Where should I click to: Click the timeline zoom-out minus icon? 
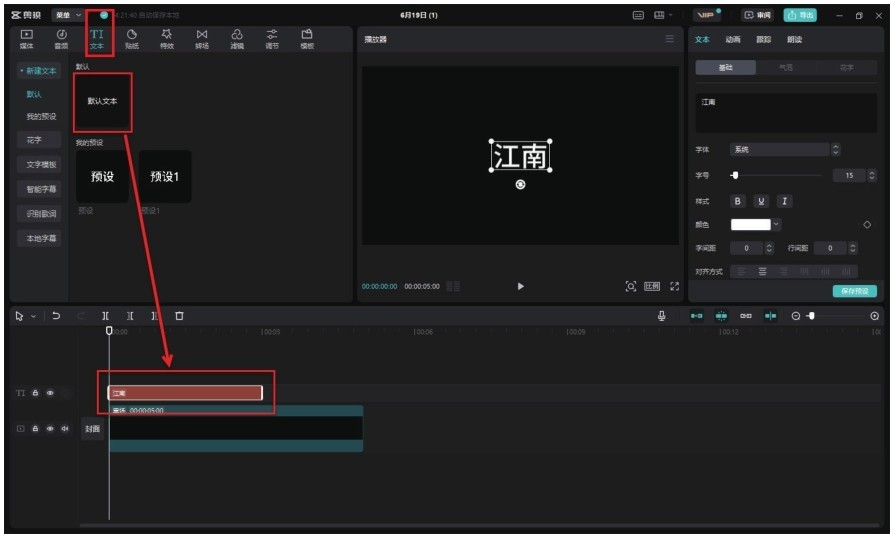tap(796, 316)
